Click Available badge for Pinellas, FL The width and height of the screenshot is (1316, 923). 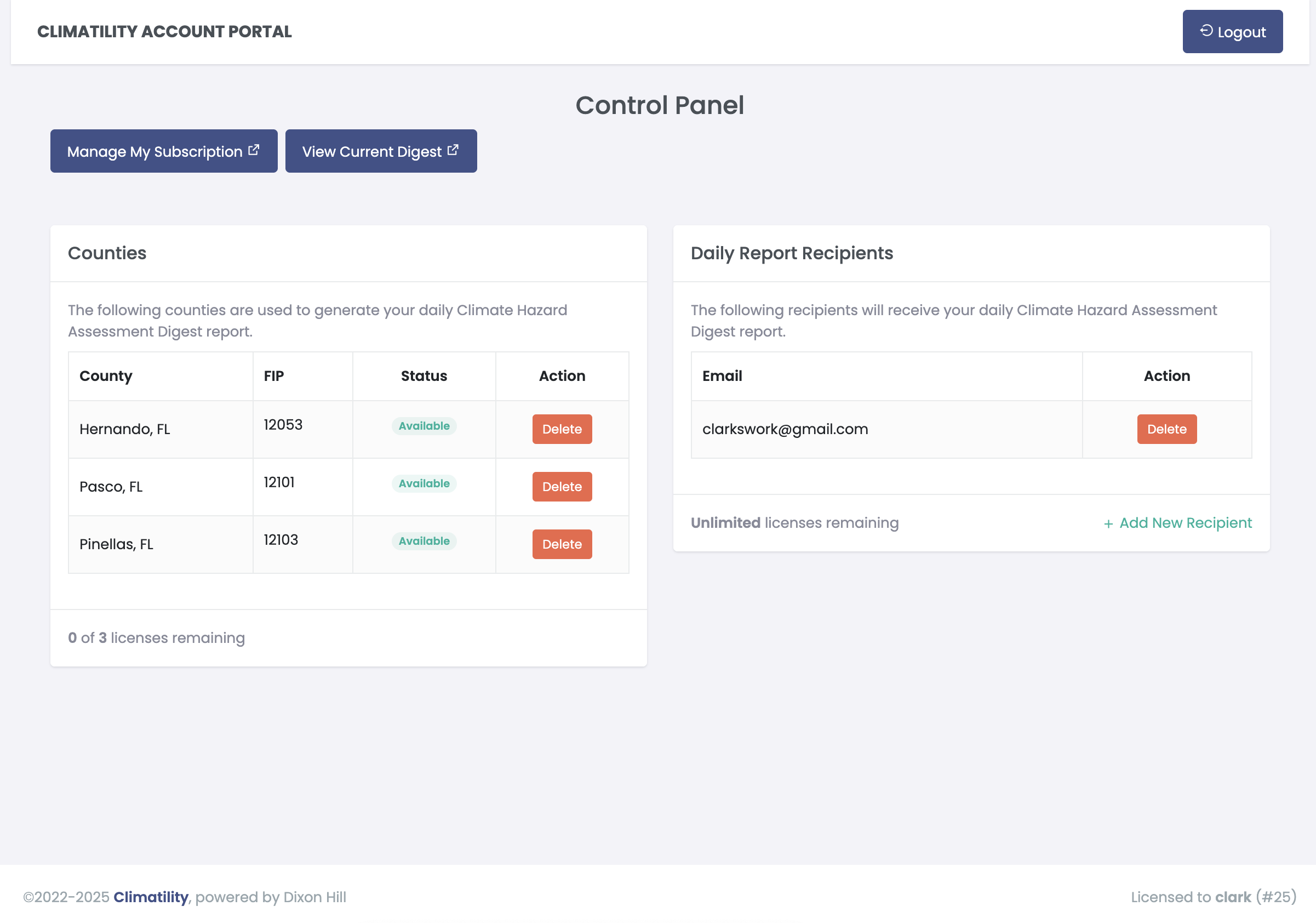point(424,541)
